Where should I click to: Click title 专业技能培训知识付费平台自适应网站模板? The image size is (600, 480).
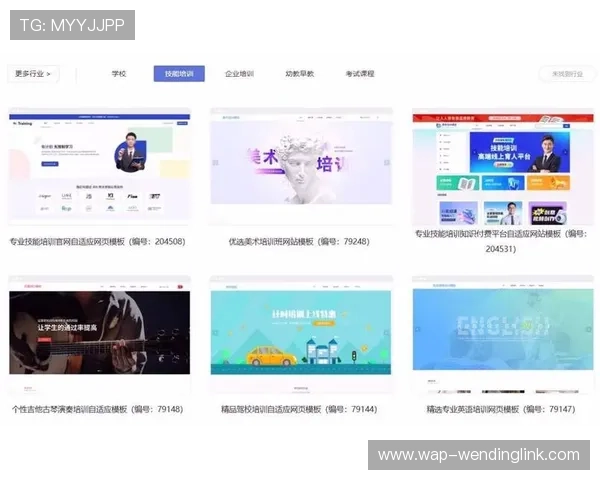coord(501,241)
